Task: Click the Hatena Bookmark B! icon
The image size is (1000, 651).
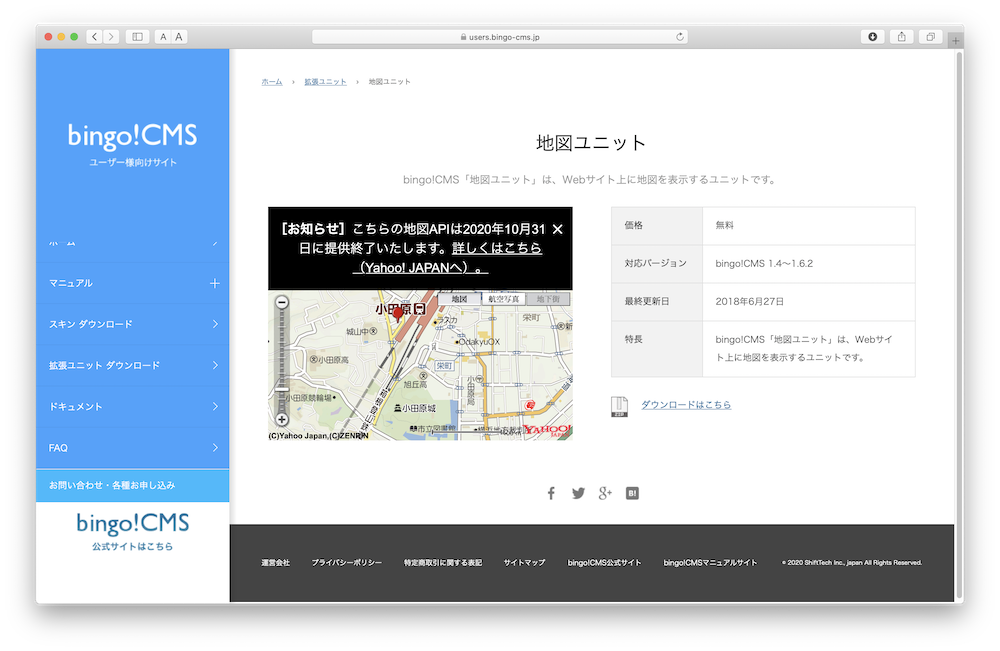Action: point(632,493)
